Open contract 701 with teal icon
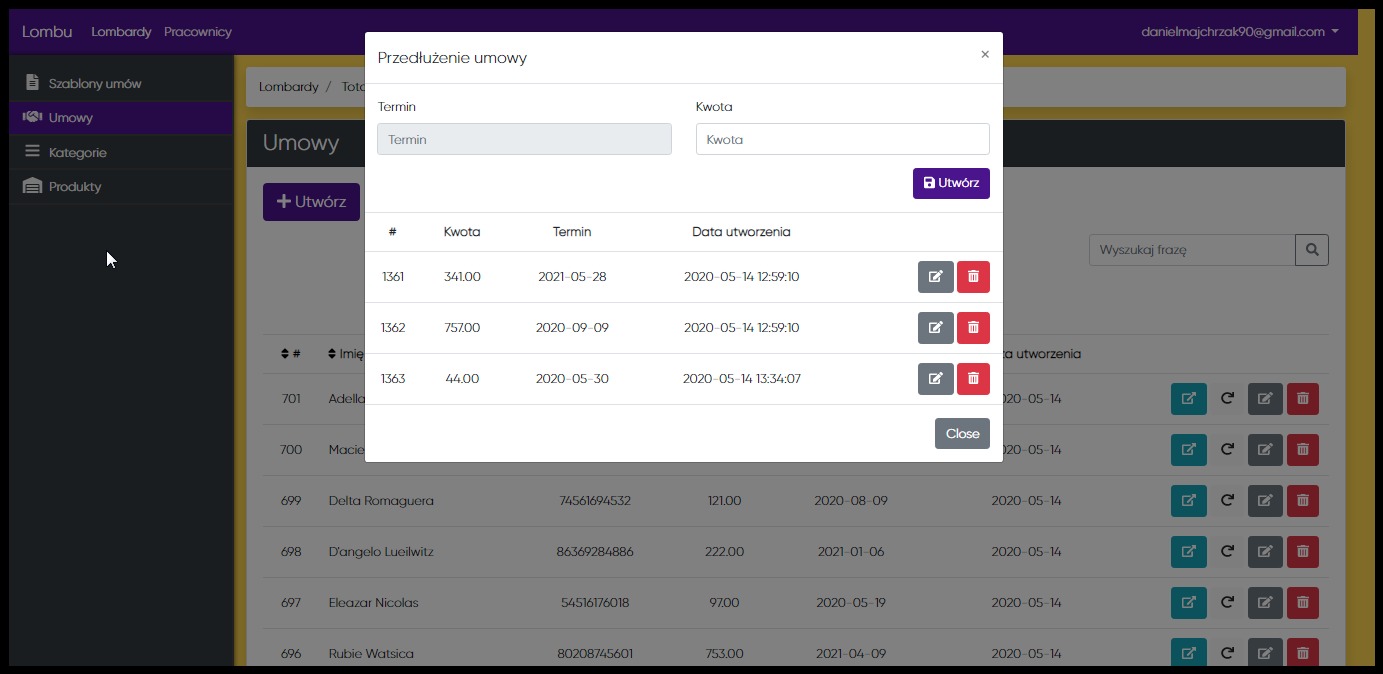The image size is (1383, 674). pyautogui.click(x=1188, y=399)
